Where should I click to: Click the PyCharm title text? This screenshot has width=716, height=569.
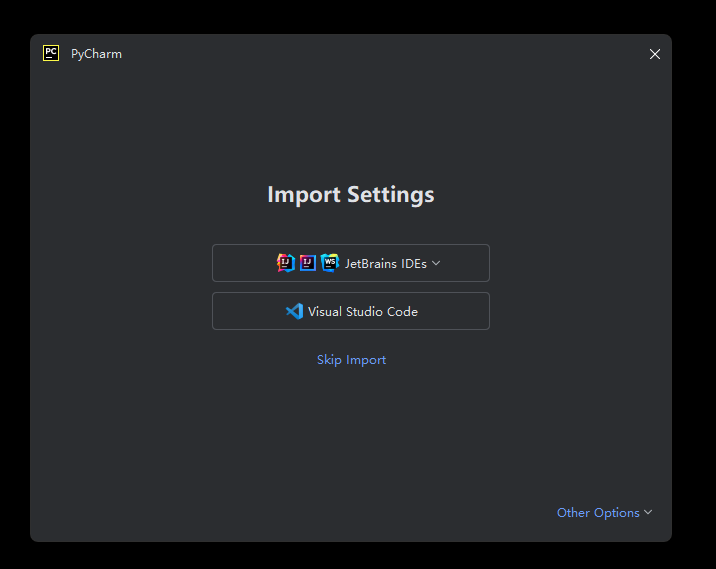[96, 54]
